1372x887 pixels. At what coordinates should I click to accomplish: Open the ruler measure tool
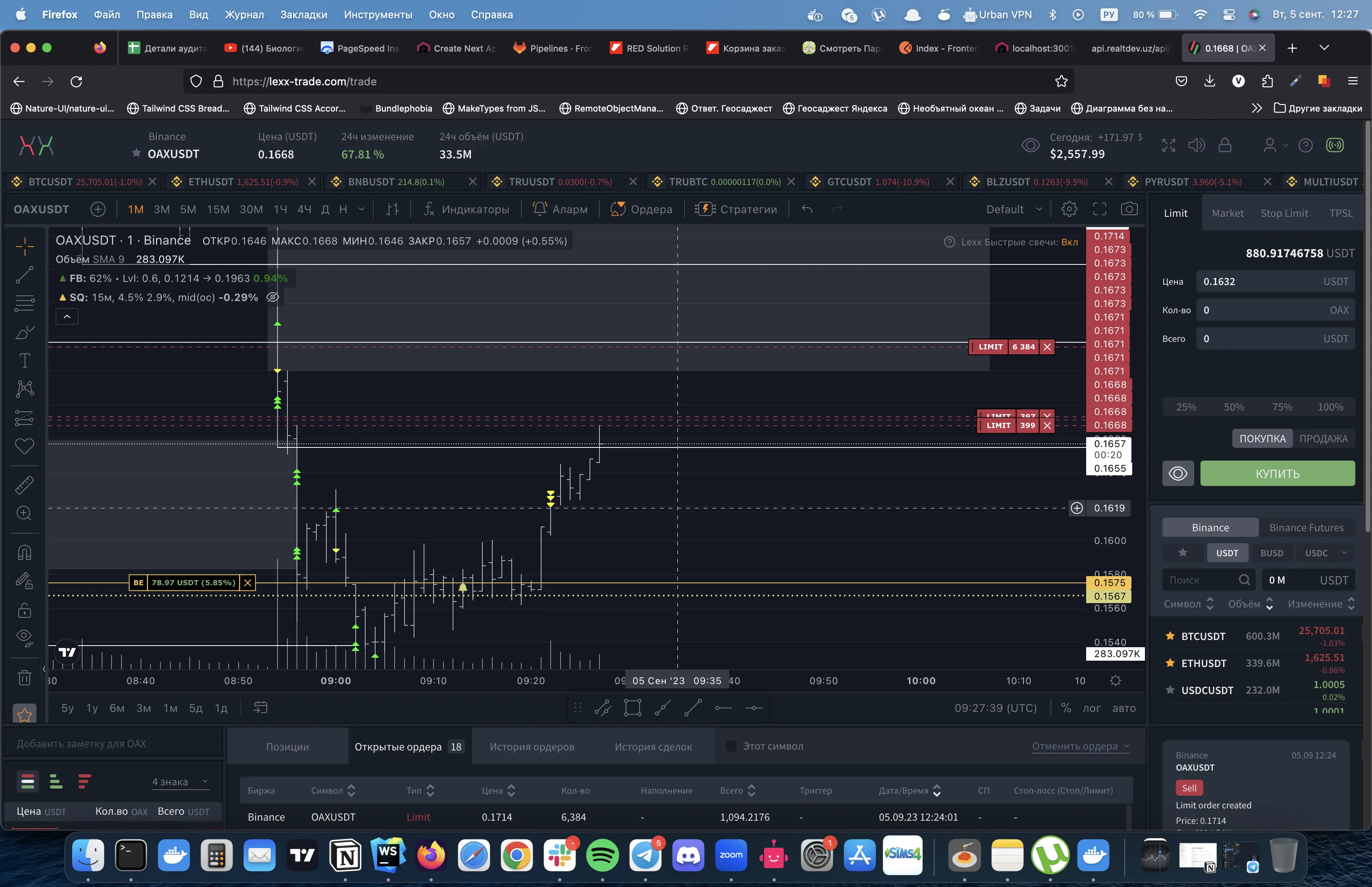[24, 485]
